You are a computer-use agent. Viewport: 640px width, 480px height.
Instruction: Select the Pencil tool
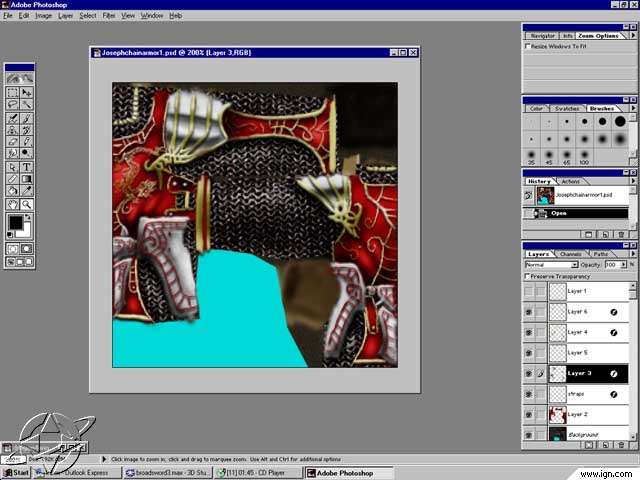26,142
